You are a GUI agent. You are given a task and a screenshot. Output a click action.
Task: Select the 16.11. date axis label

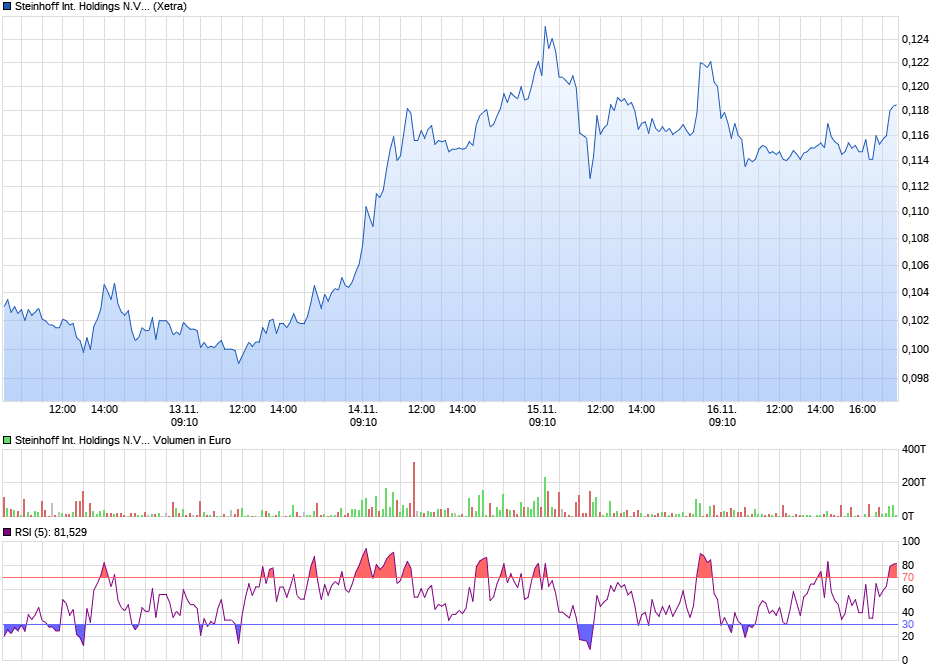(722, 408)
